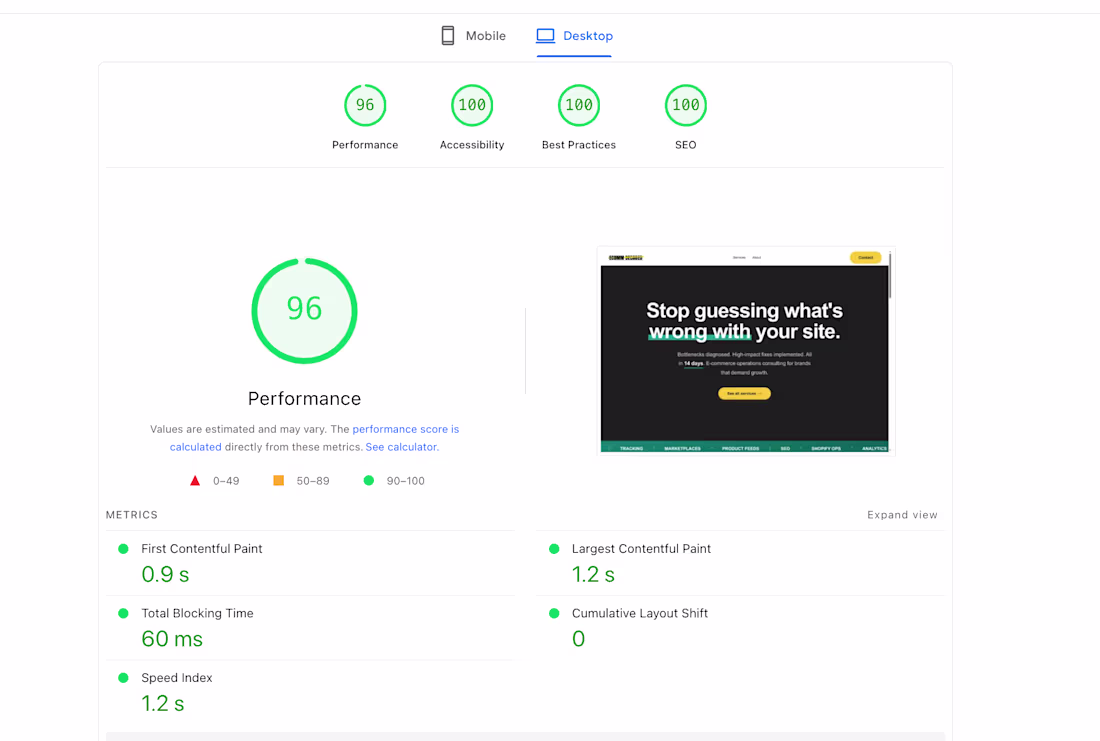Click the Speed Index green status dot
Screen dimensions: 1100x741
(123, 678)
